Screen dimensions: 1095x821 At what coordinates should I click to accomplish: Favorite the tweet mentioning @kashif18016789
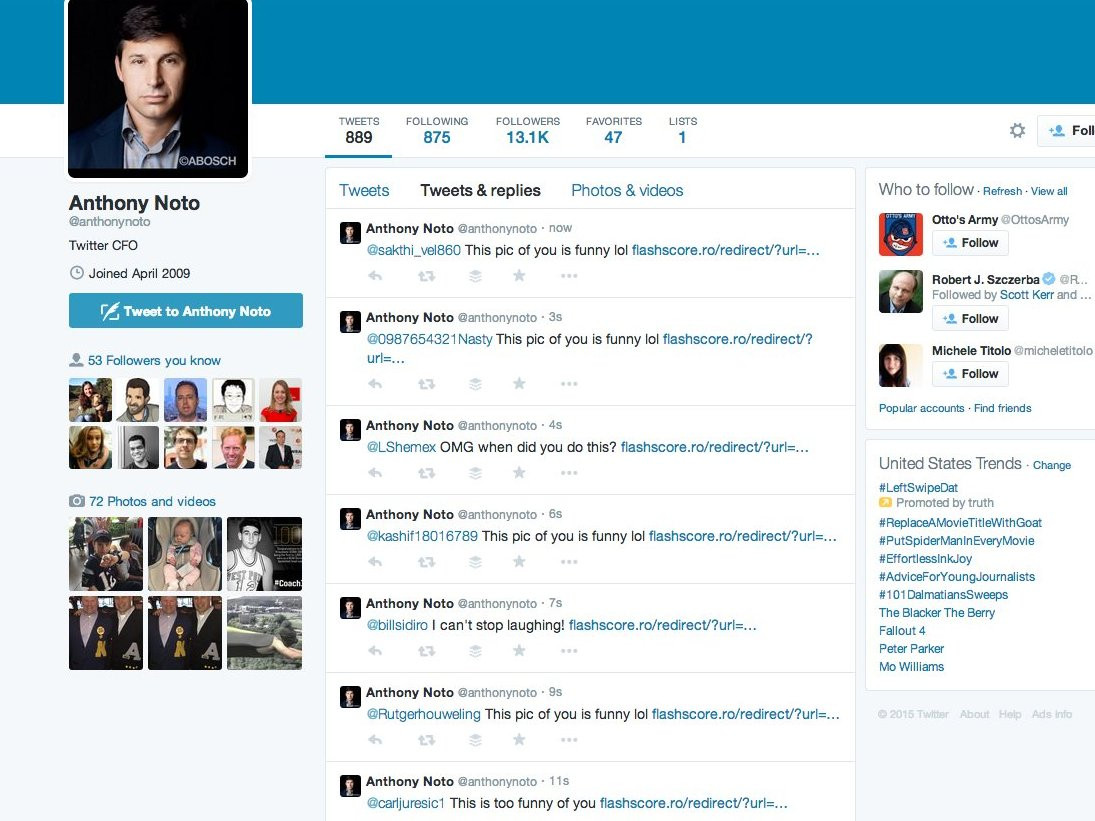(519, 561)
